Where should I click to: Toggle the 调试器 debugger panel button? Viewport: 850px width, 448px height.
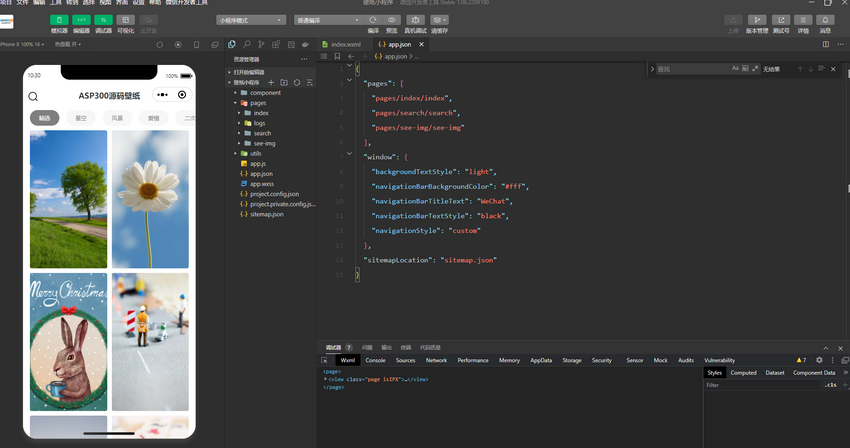coord(103,20)
